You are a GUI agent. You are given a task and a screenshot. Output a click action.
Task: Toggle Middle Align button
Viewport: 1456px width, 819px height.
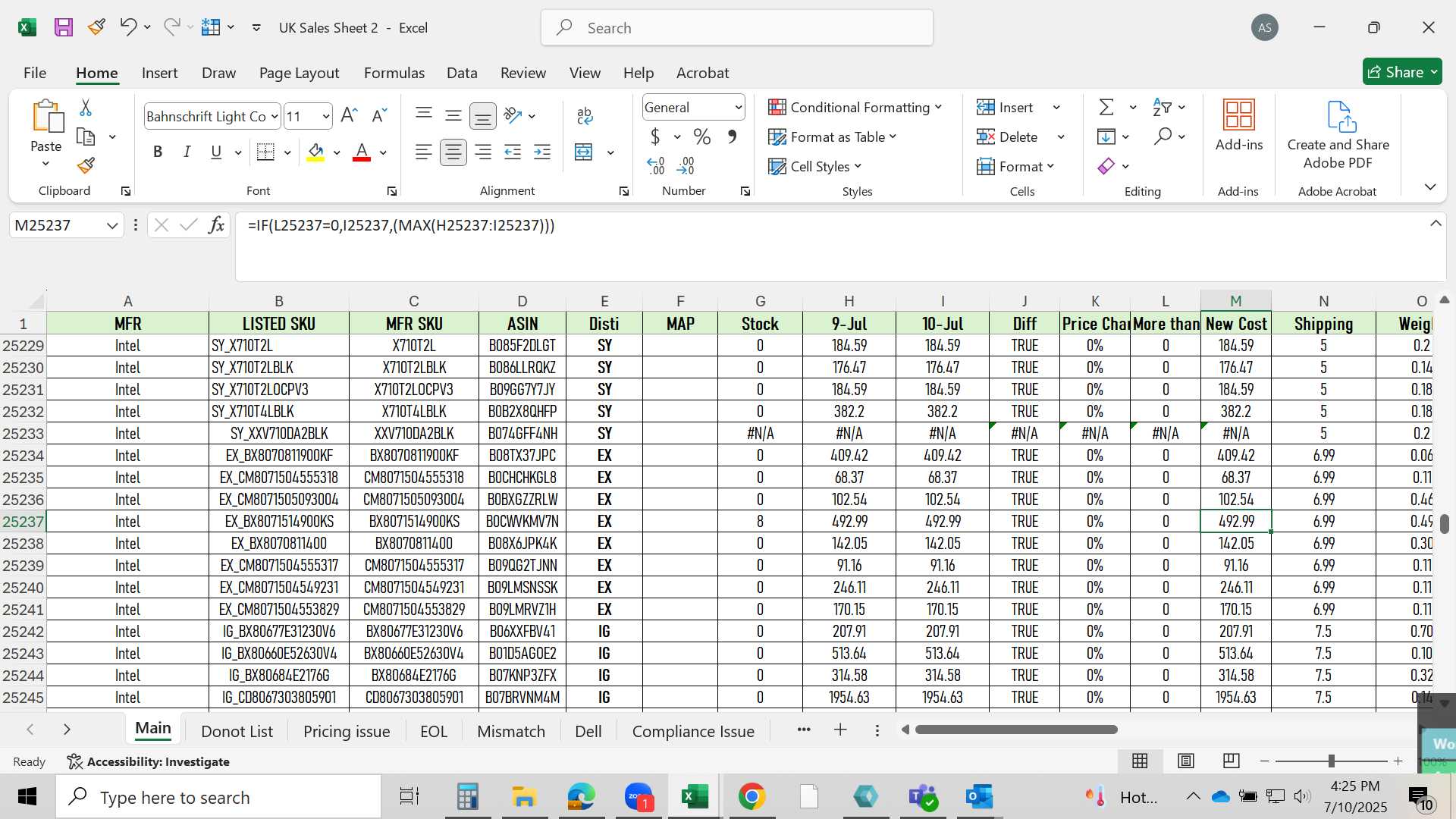tap(453, 115)
